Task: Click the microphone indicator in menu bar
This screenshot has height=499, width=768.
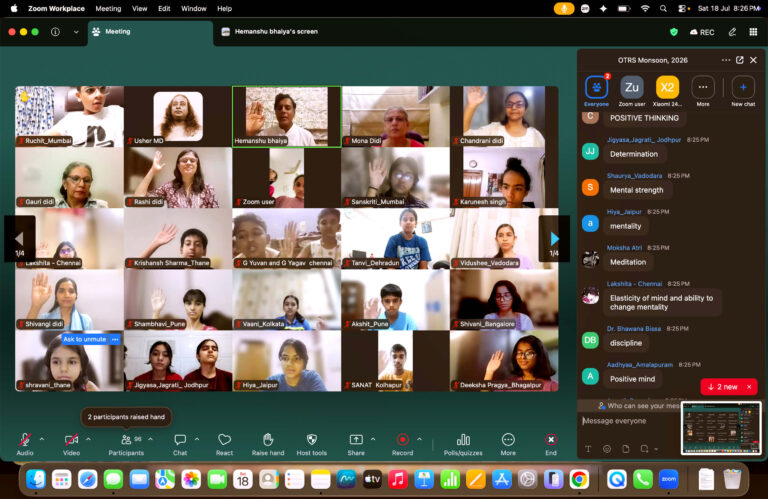Action: tap(564, 8)
